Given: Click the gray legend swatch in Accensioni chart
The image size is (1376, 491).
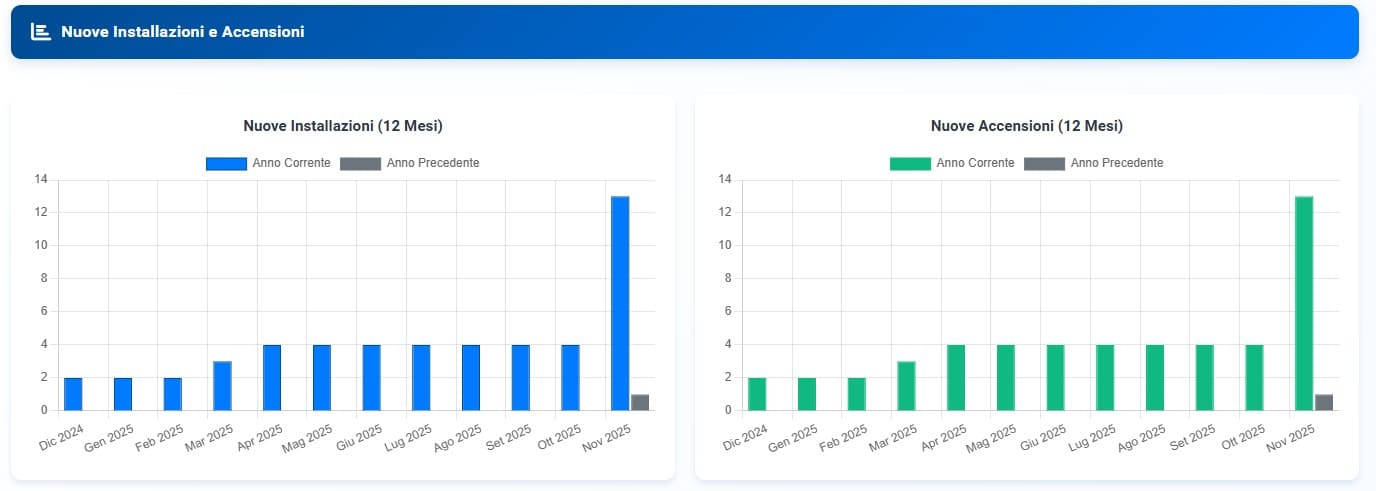Looking at the screenshot, I should pos(1045,163).
